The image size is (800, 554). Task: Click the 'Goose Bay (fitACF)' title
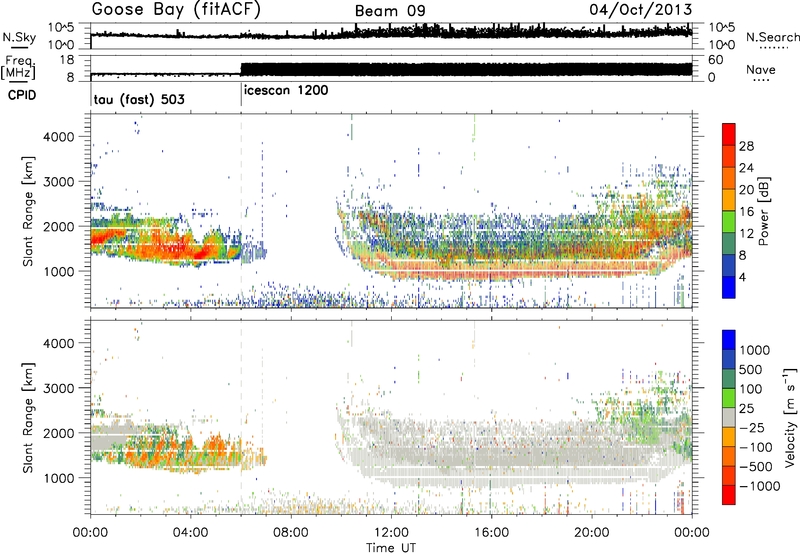pos(176,10)
